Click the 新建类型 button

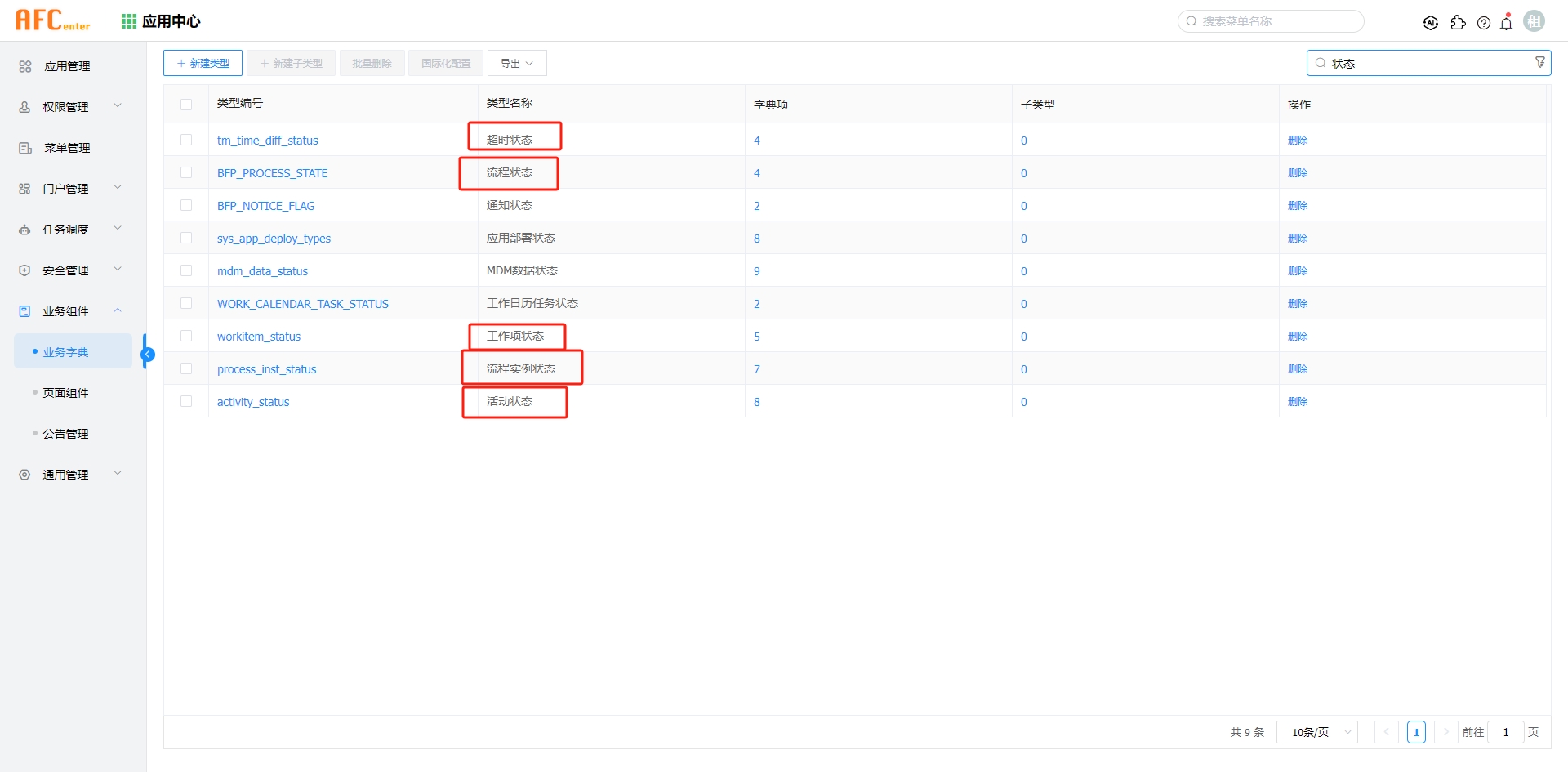(x=203, y=62)
